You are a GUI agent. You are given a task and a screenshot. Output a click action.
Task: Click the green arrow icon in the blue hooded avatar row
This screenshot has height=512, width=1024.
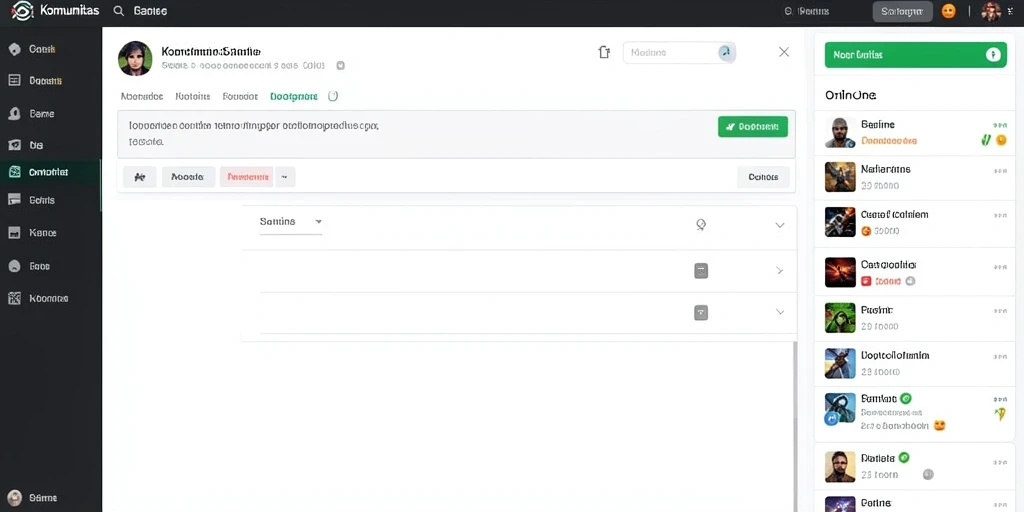click(999, 413)
